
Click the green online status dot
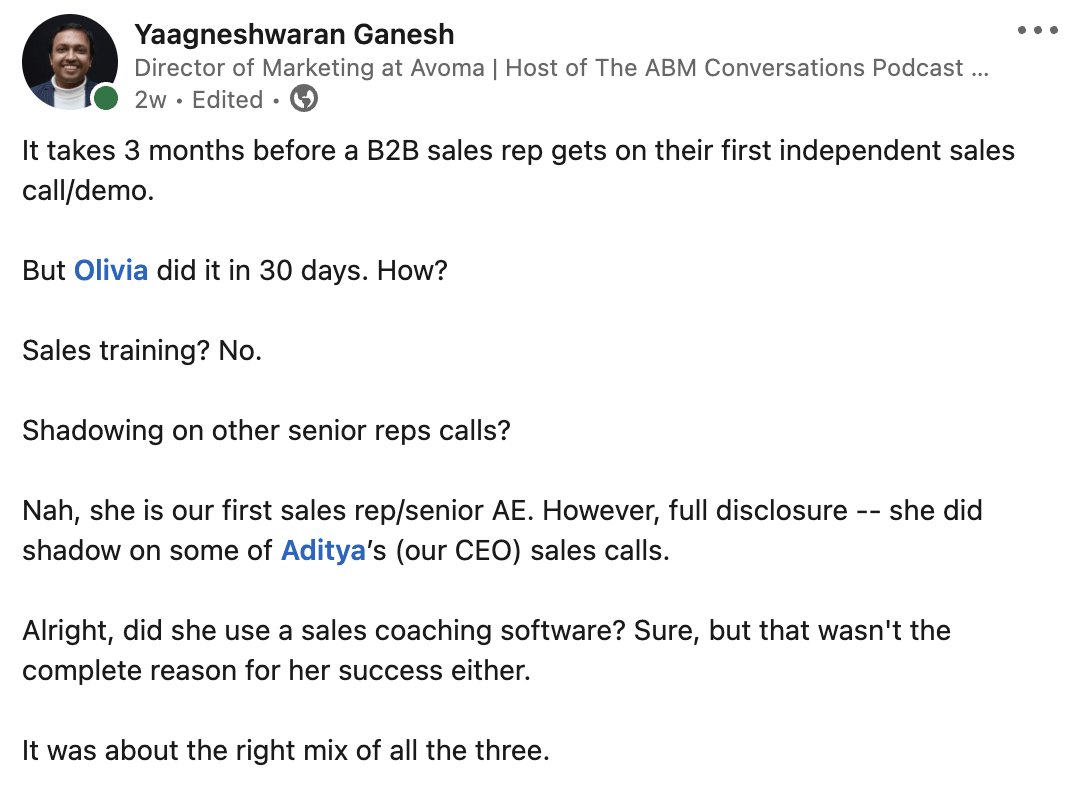(x=105, y=97)
